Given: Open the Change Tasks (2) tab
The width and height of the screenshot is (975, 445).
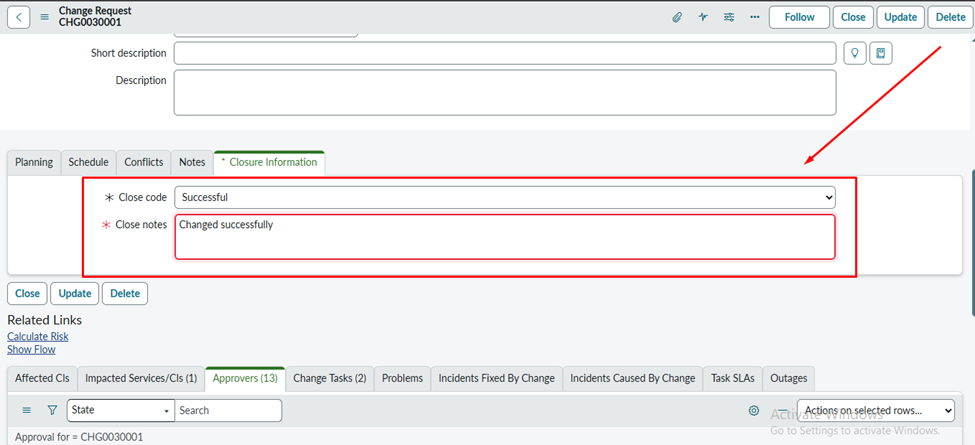Looking at the screenshot, I should 330,378.
